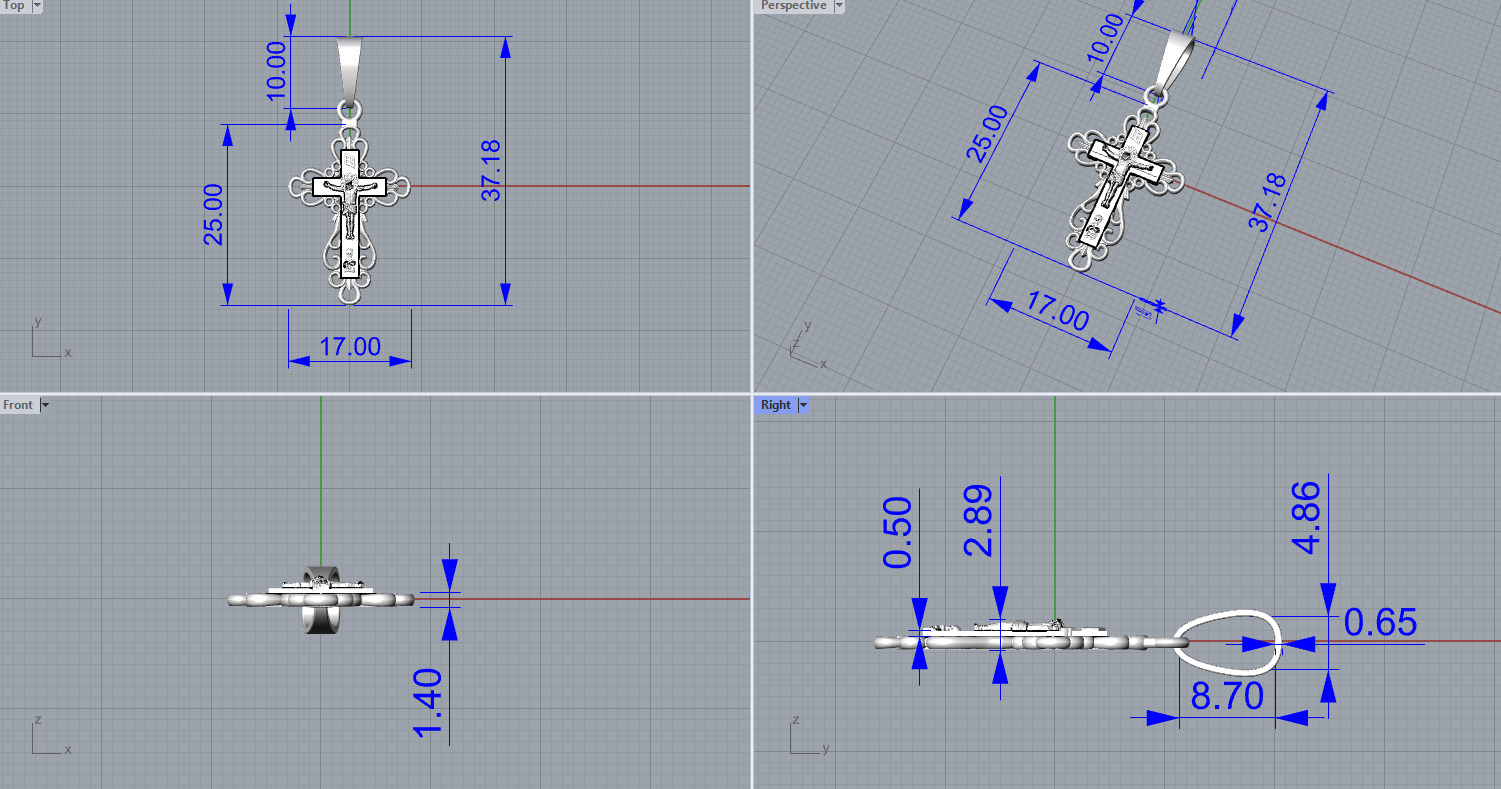The image size is (1501, 789).
Task: Select the 37.18 dimension in Top view
Action: (491, 170)
